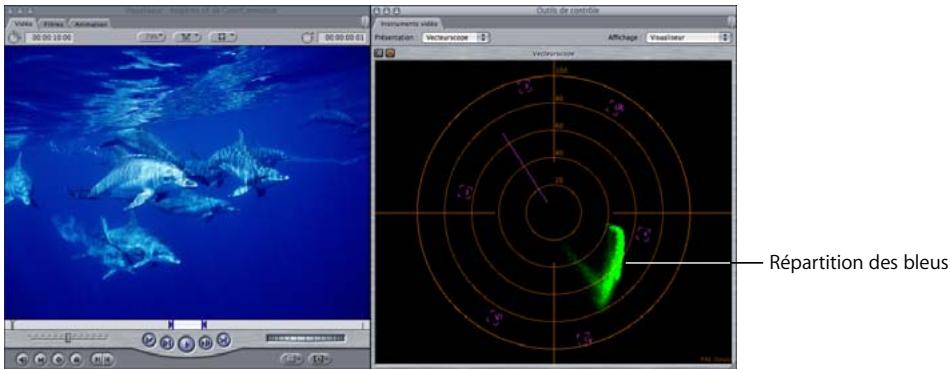Click the clock icon beside the duration field

pyautogui.click(x=15, y=37)
